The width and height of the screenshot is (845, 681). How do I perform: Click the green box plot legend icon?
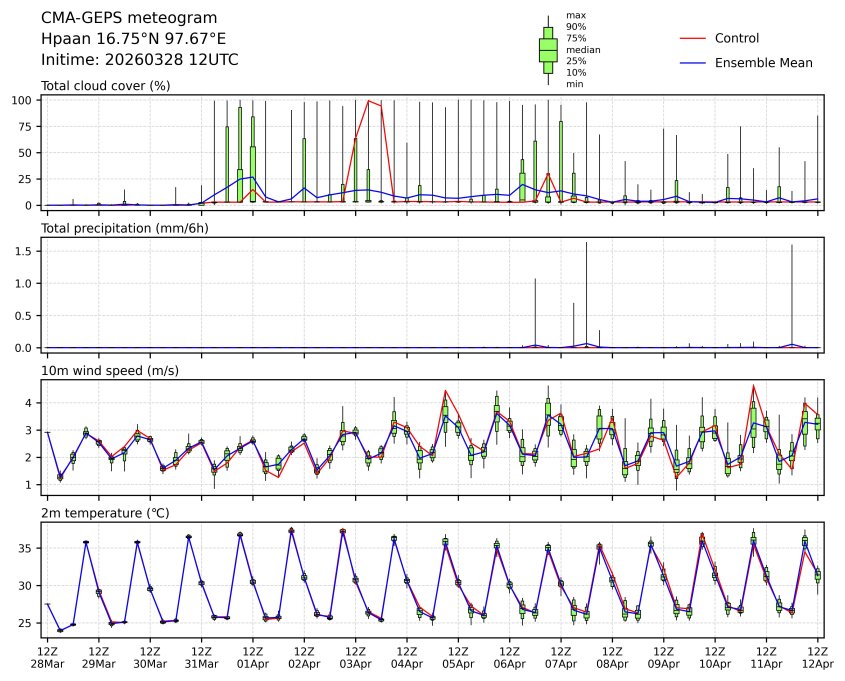(548, 49)
